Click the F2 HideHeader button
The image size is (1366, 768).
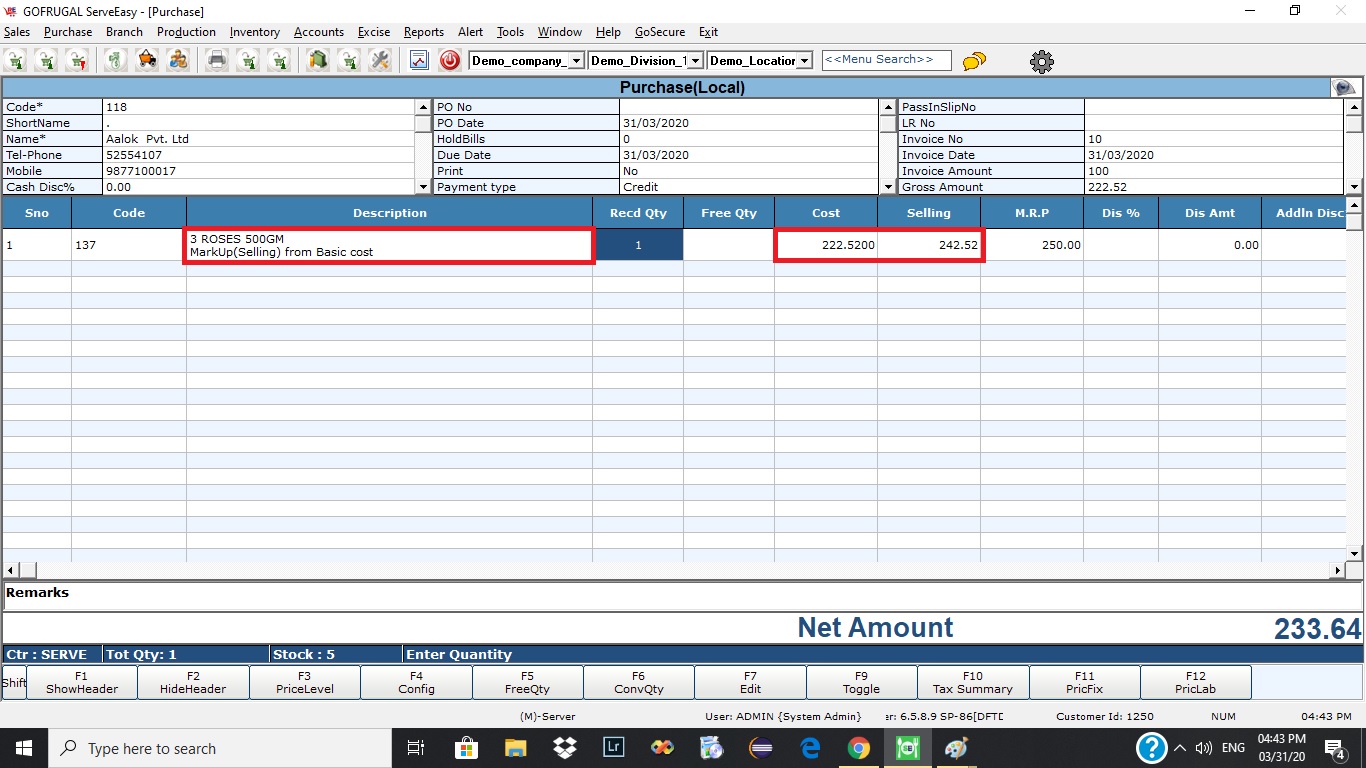click(193, 683)
